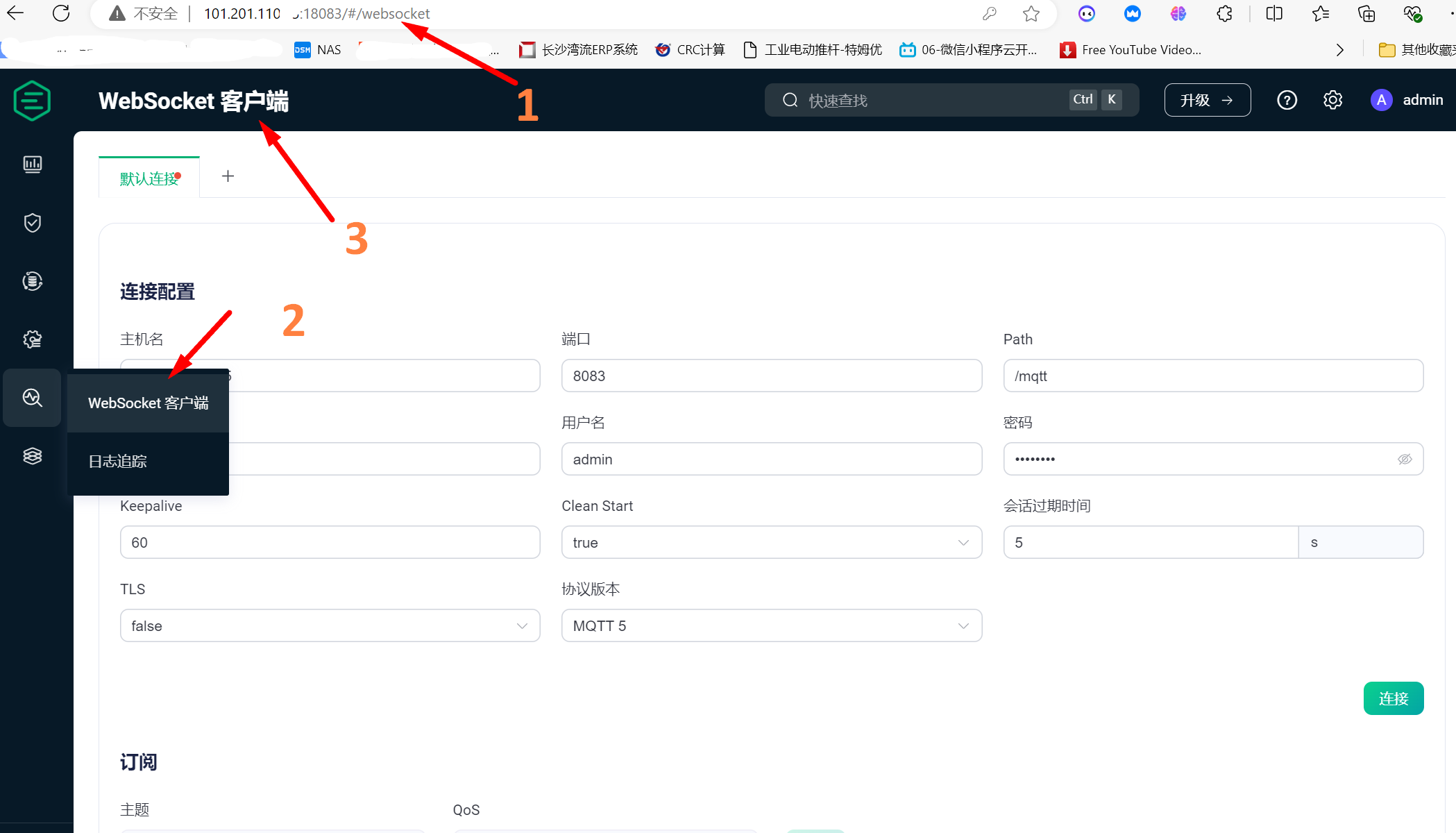Open the MQTT 5 protocol version dropdown

pyautogui.click(x=771, y=626)
